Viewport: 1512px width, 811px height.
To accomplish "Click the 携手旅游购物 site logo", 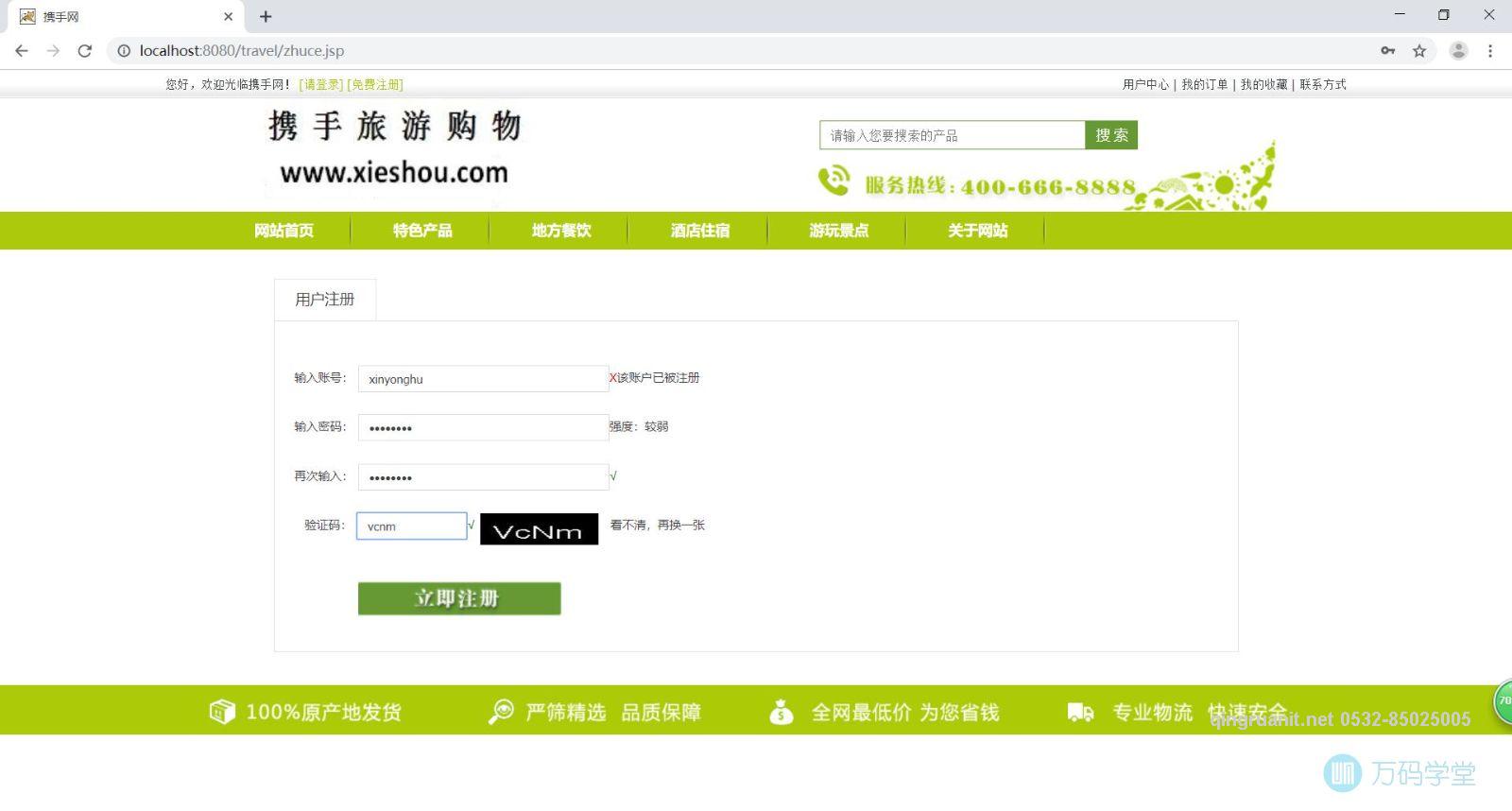I will point(394,148).
